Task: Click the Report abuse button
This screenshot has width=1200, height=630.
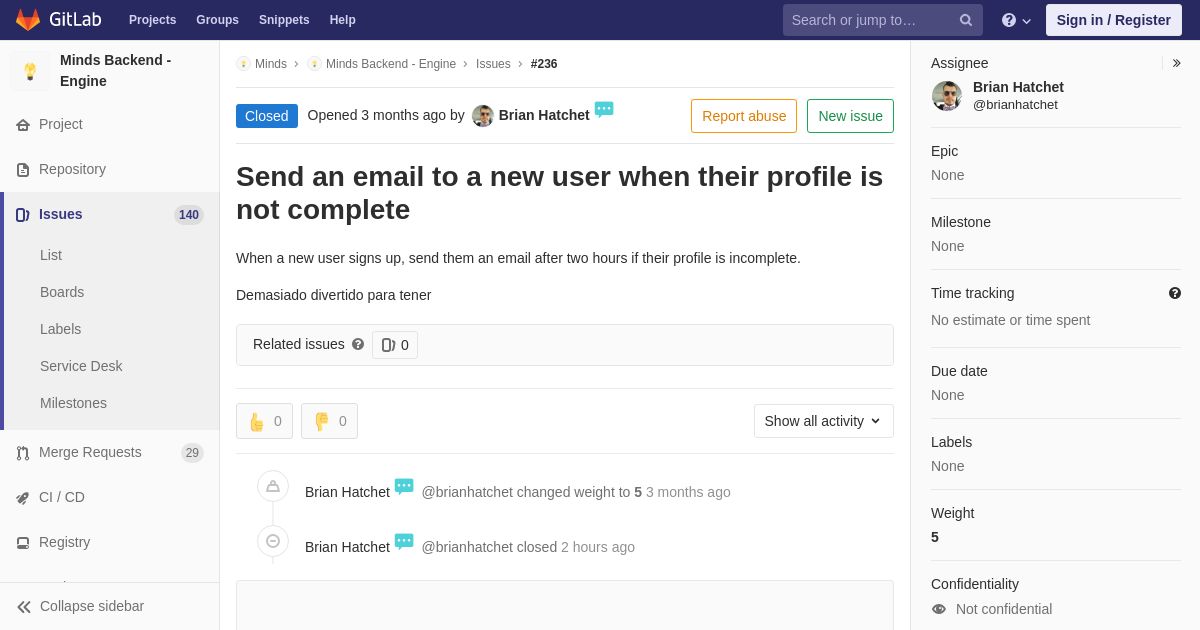Action: click(x=744, y=116)
